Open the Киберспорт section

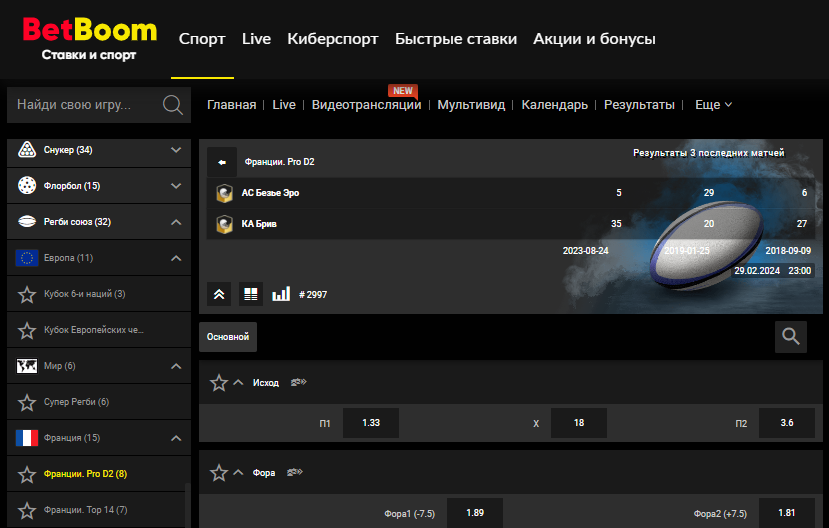(x=333, y=39)
